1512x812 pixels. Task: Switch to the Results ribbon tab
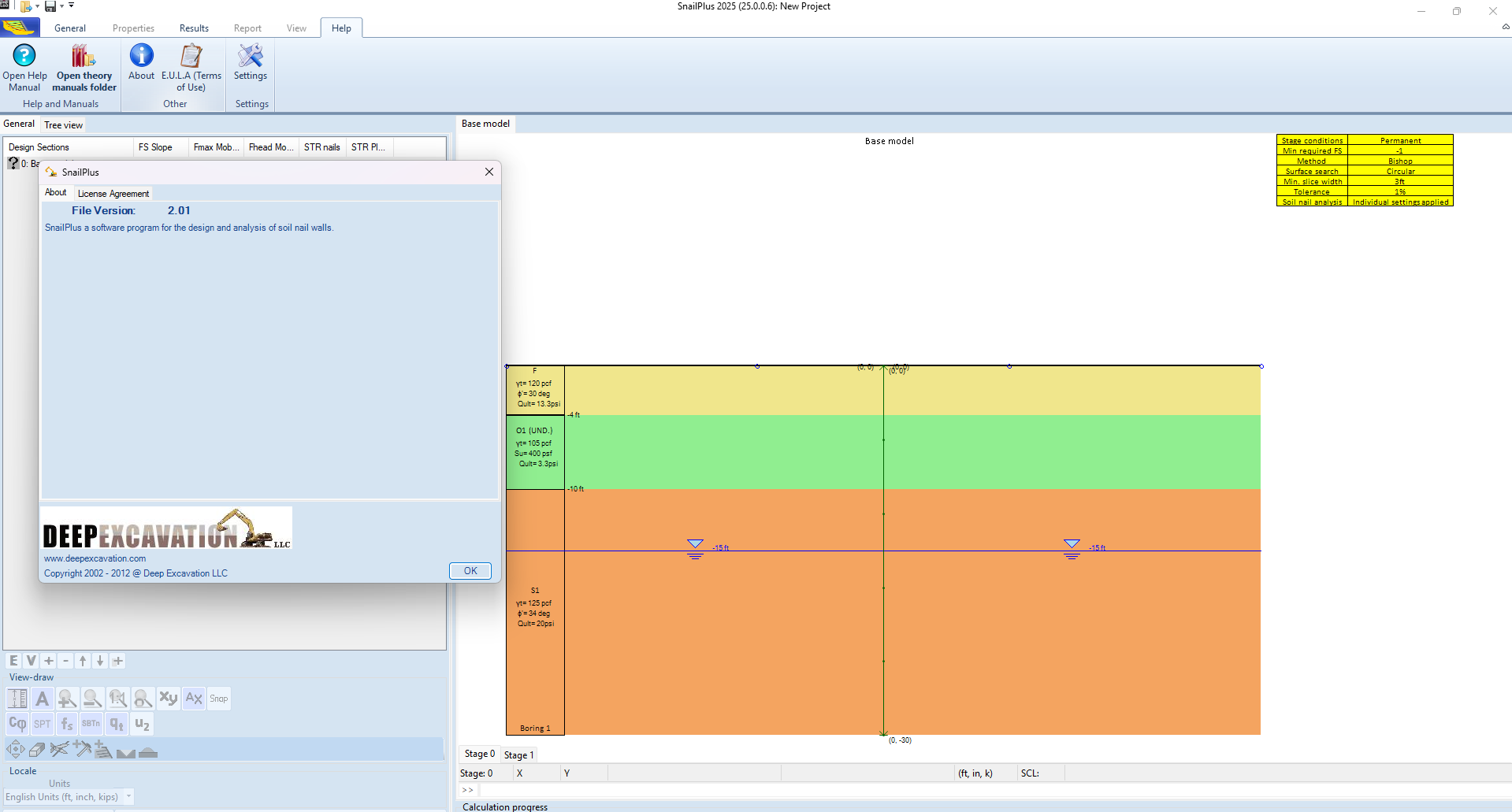point(194,28)
